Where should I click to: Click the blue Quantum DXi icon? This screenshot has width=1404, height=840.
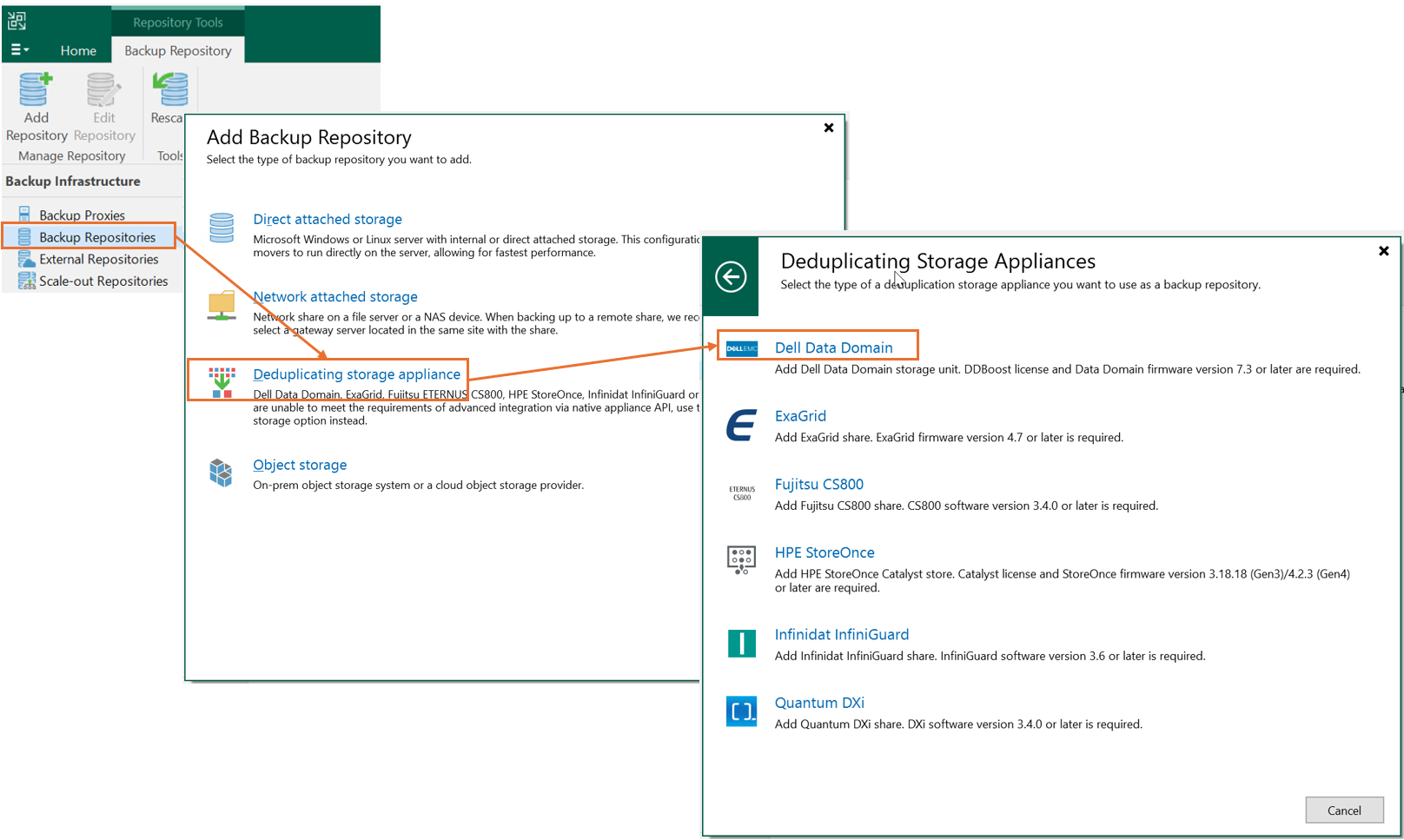pyautogui.click(x=741, y=711)
